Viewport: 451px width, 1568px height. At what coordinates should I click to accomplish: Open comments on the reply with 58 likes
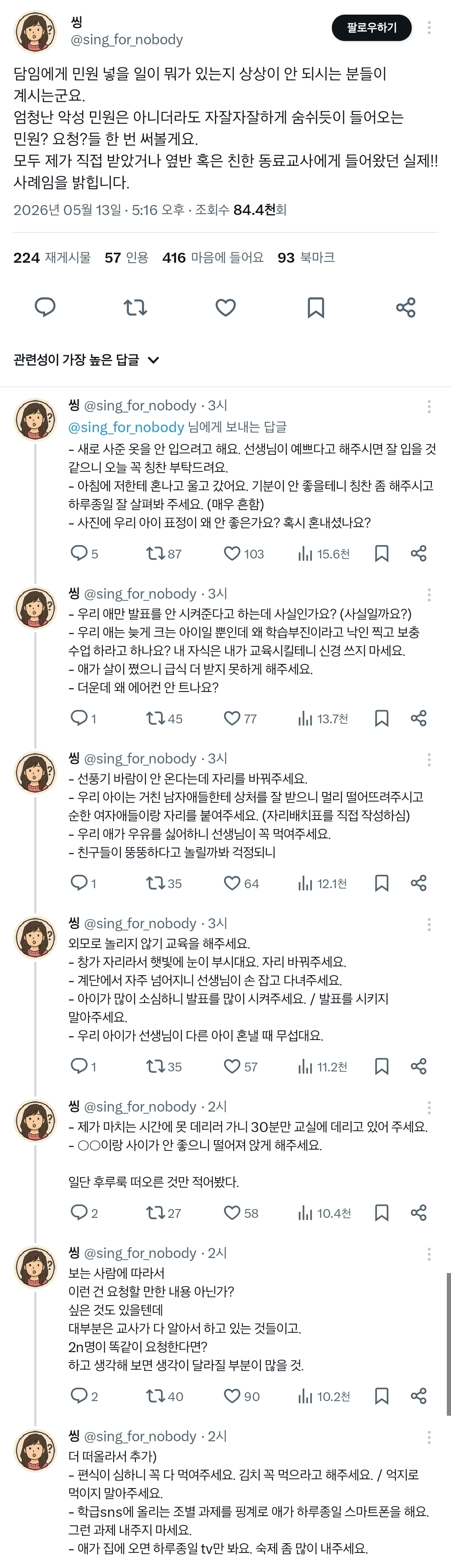point(84,1212)
